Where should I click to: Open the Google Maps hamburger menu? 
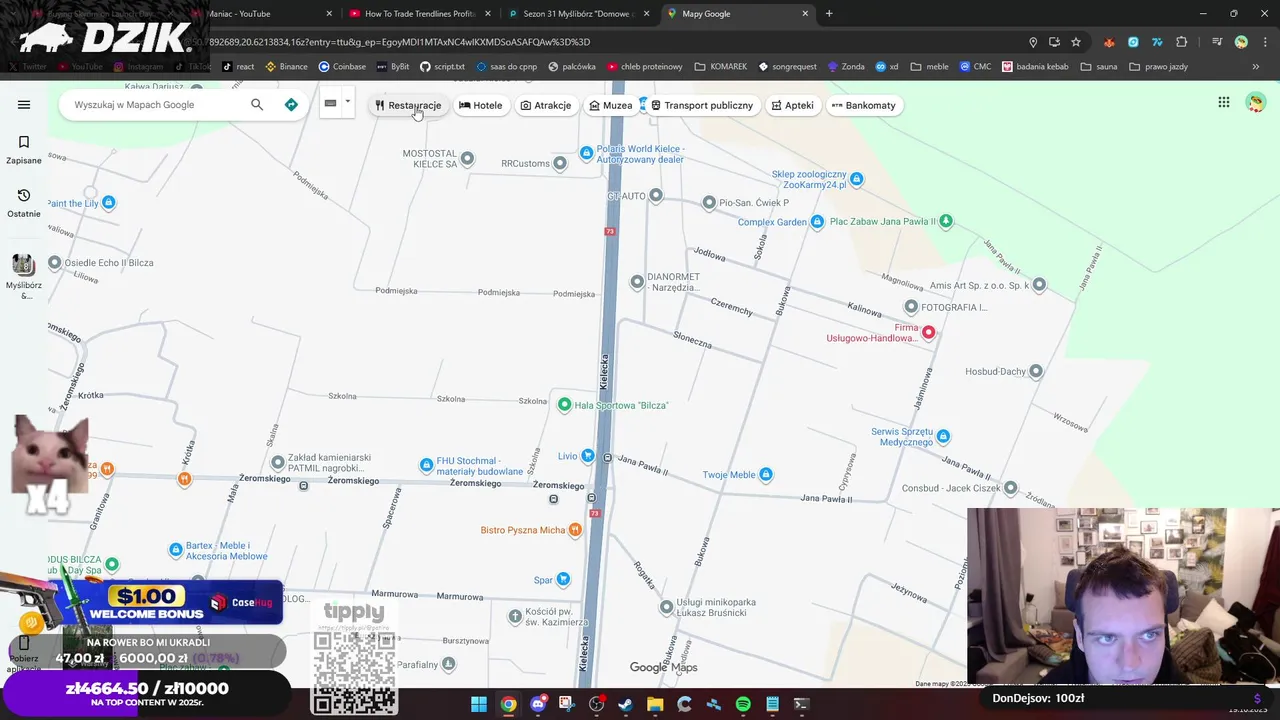(24, 105)
